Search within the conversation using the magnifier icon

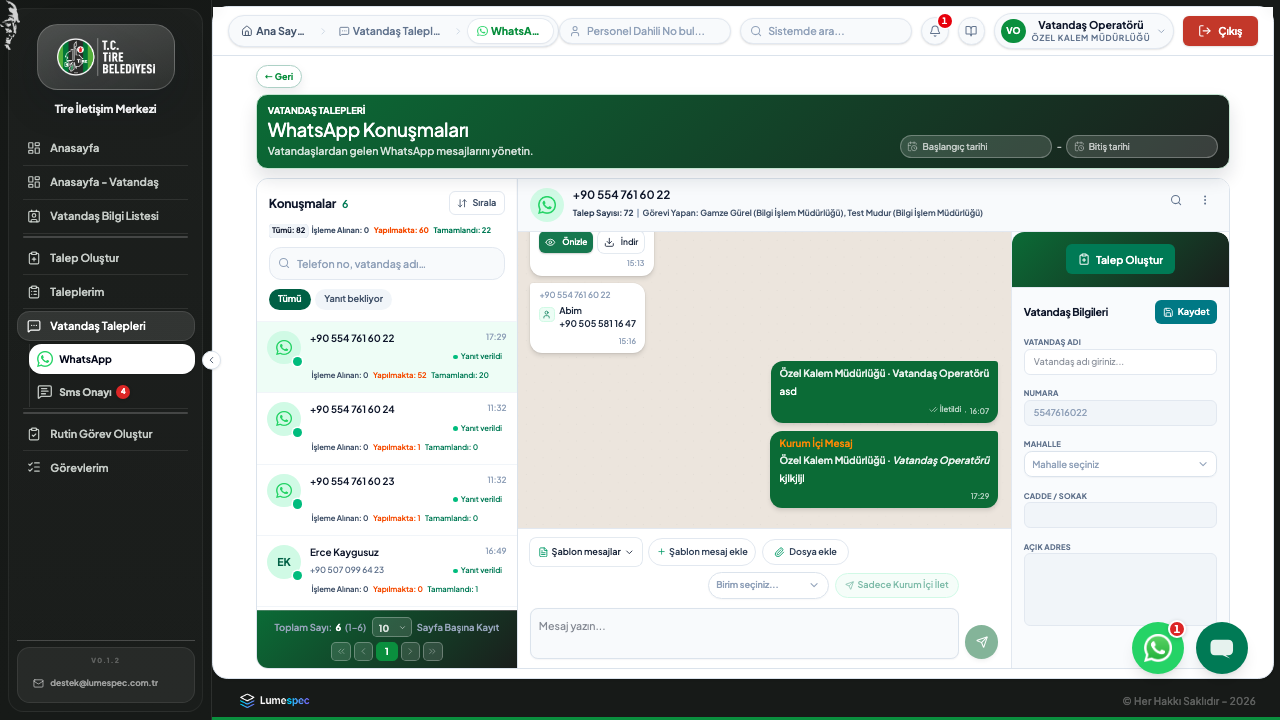(x=1176, y=200)
